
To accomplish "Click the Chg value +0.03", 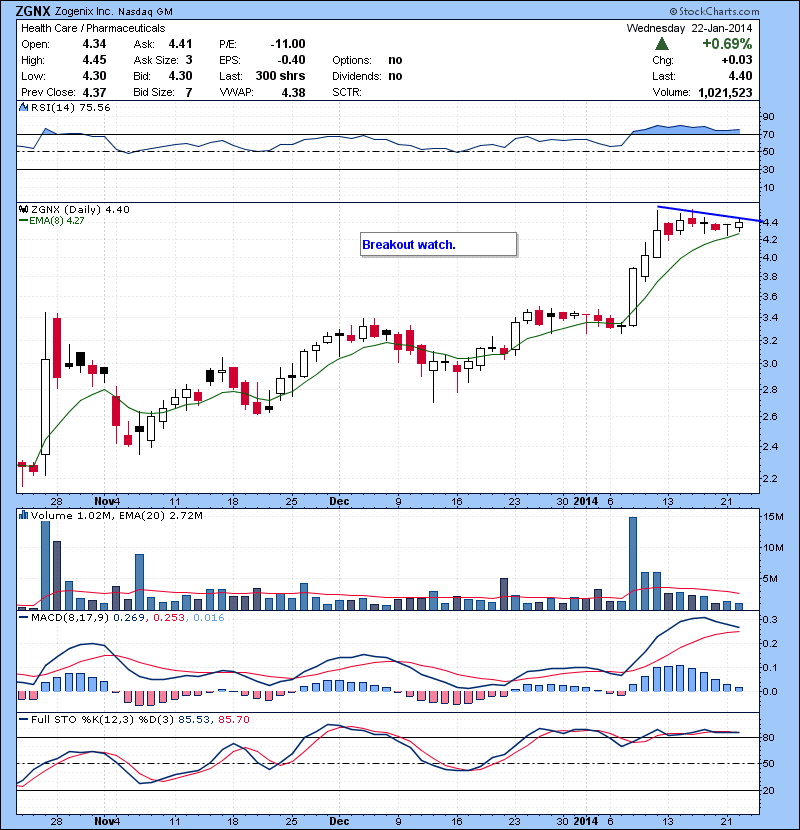I will click(737, 60).
